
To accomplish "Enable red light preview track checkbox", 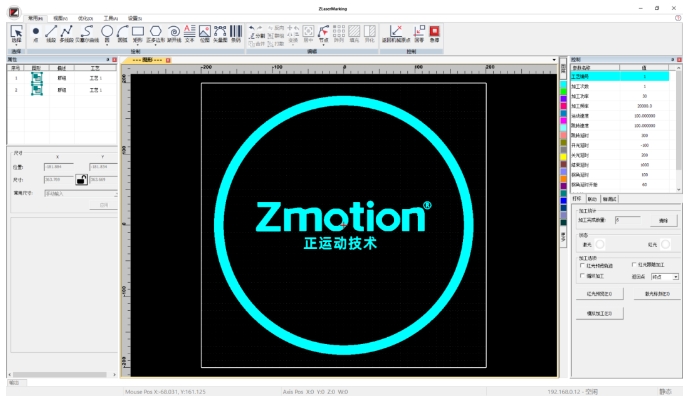I will 583,265.
